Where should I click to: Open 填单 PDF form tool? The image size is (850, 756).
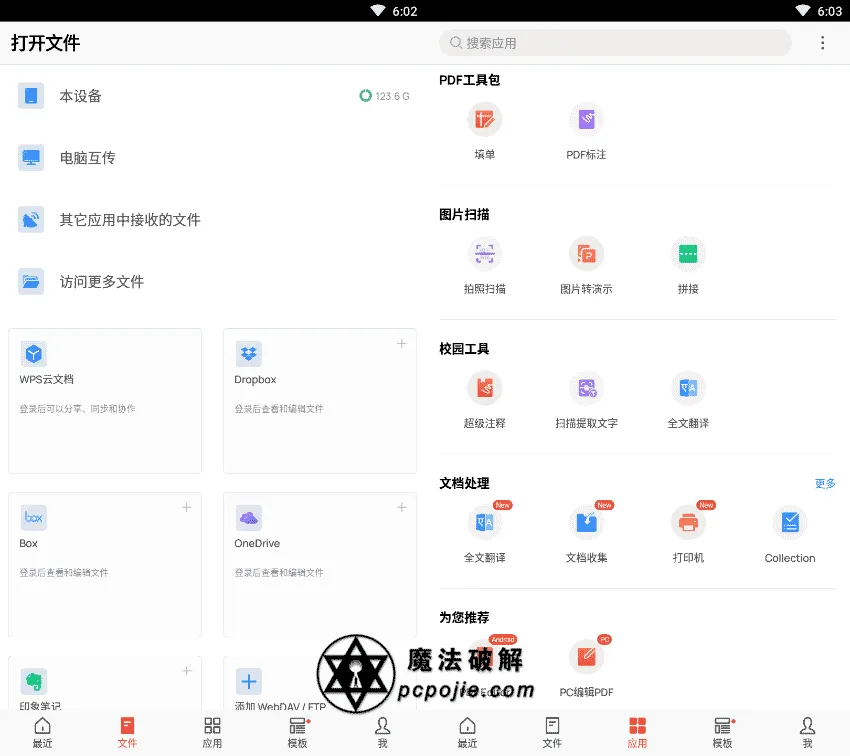click(485, 131)
